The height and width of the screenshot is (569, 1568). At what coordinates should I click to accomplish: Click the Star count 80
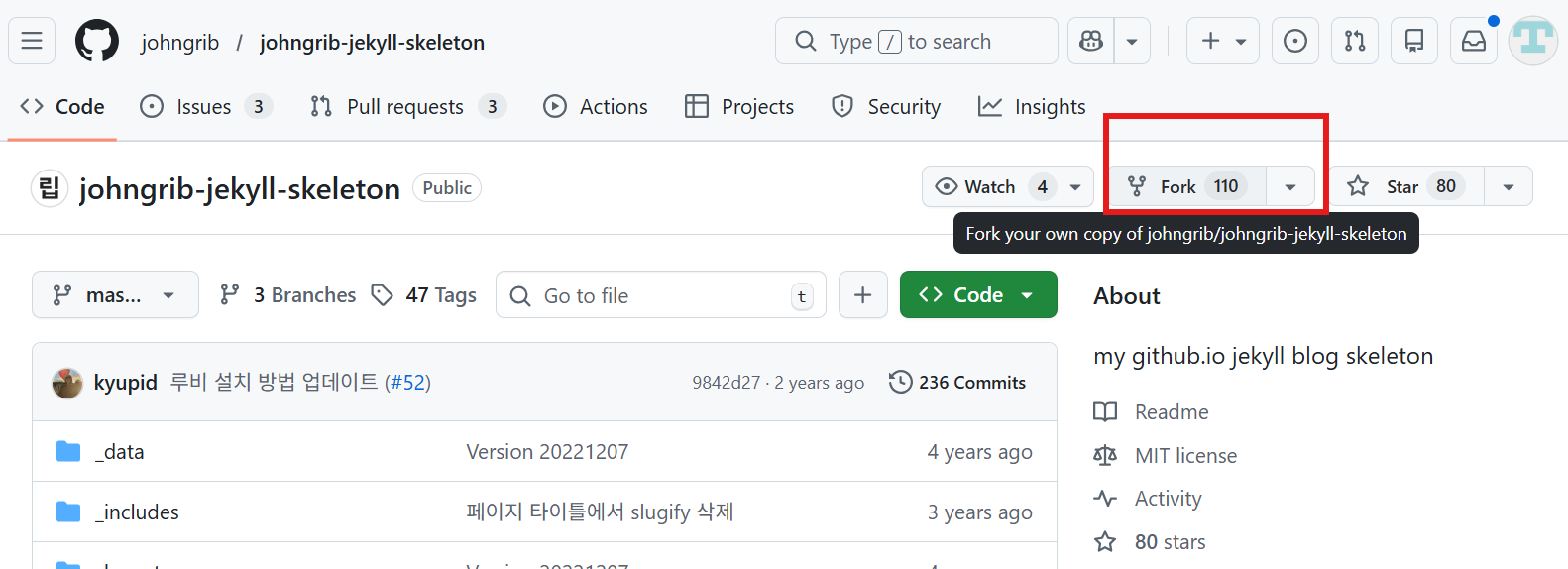1446,186
